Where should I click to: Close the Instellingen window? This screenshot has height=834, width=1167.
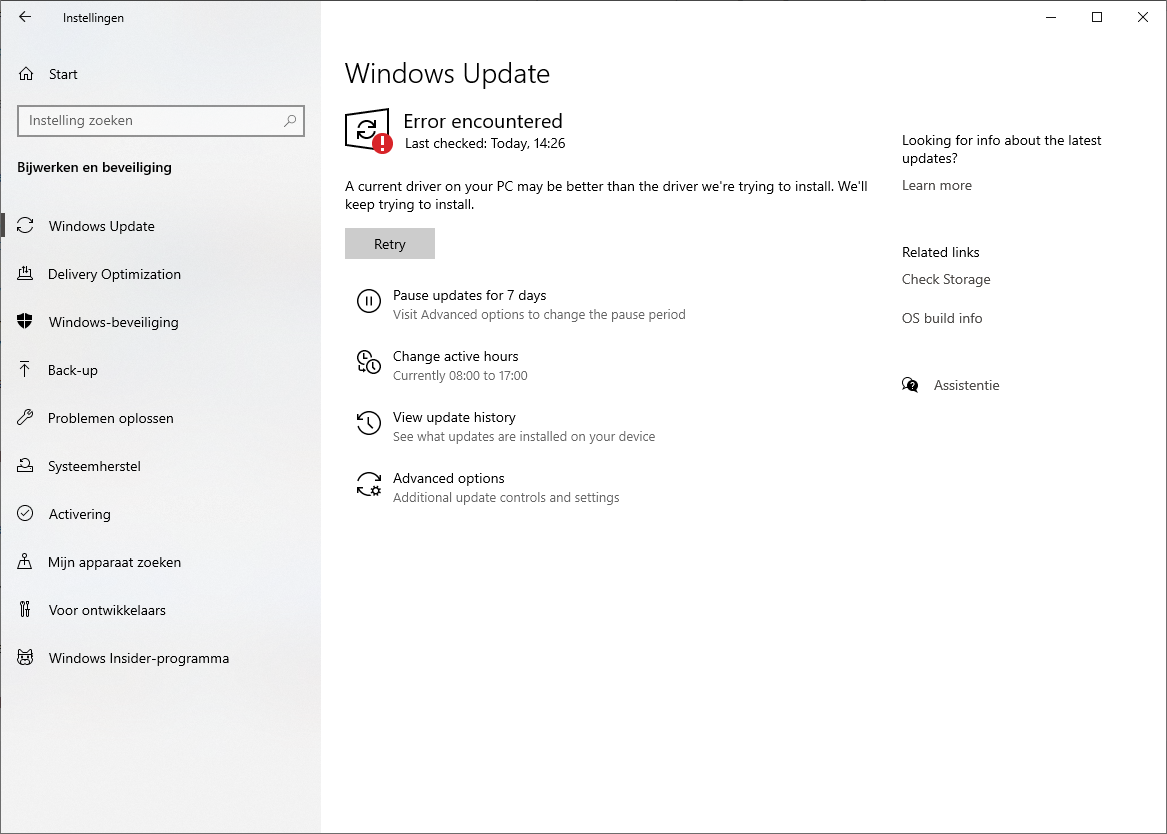point(1143,17)
